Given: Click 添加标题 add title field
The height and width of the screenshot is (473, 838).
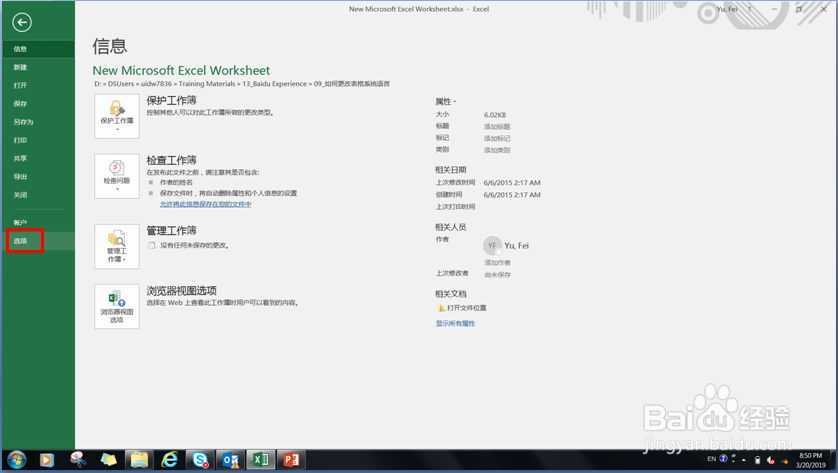Looking at the screenshot, I should (x=497, y=127).
